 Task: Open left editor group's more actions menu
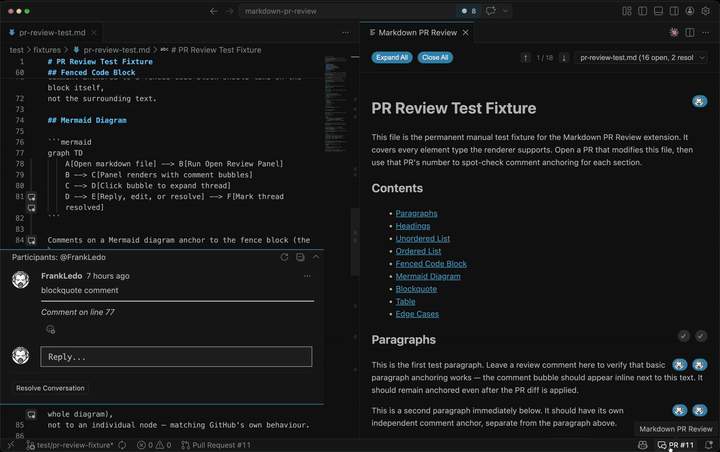(x=345, y=33)
